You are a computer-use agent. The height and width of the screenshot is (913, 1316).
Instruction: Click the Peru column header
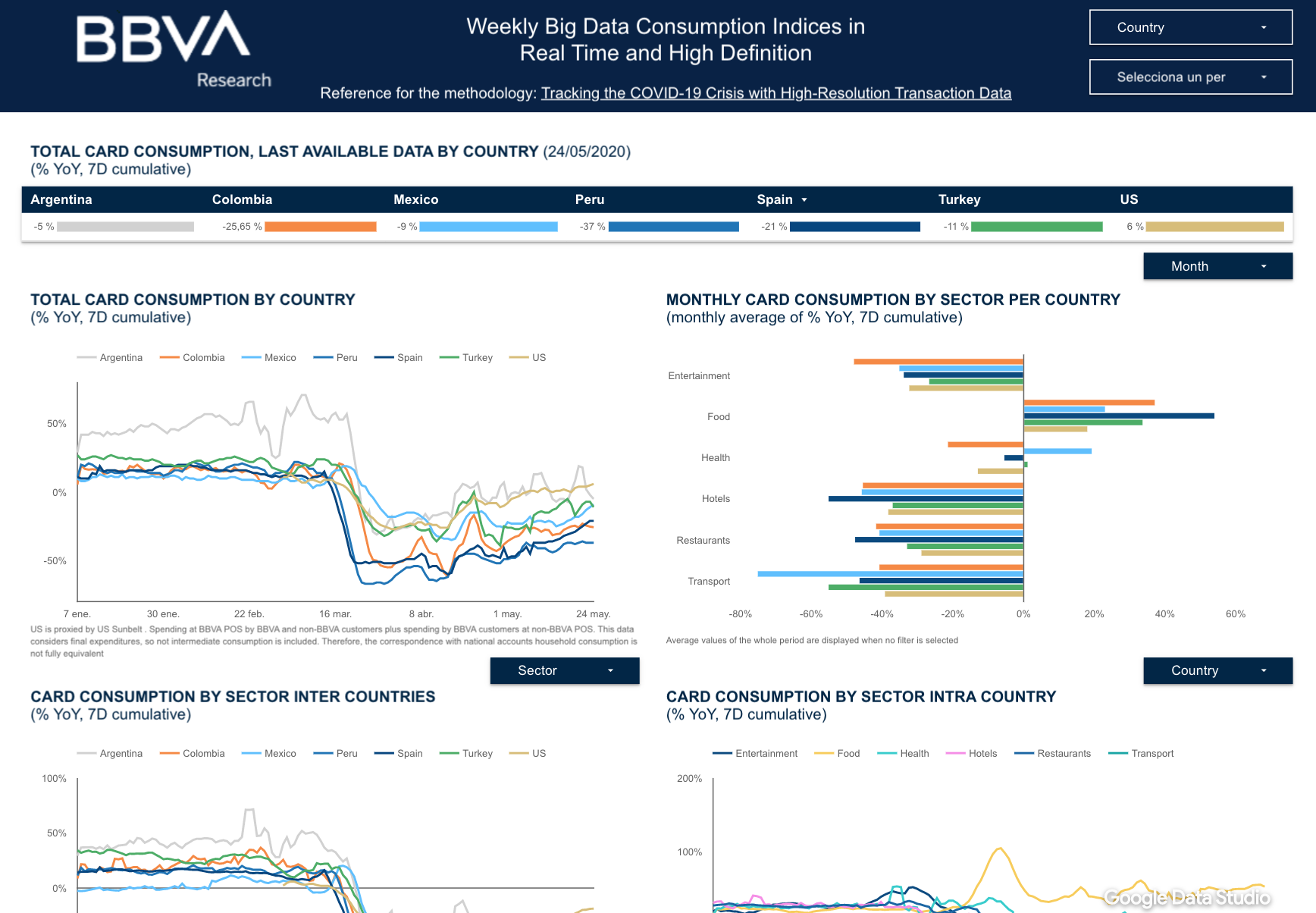click(x=590, y=199)
